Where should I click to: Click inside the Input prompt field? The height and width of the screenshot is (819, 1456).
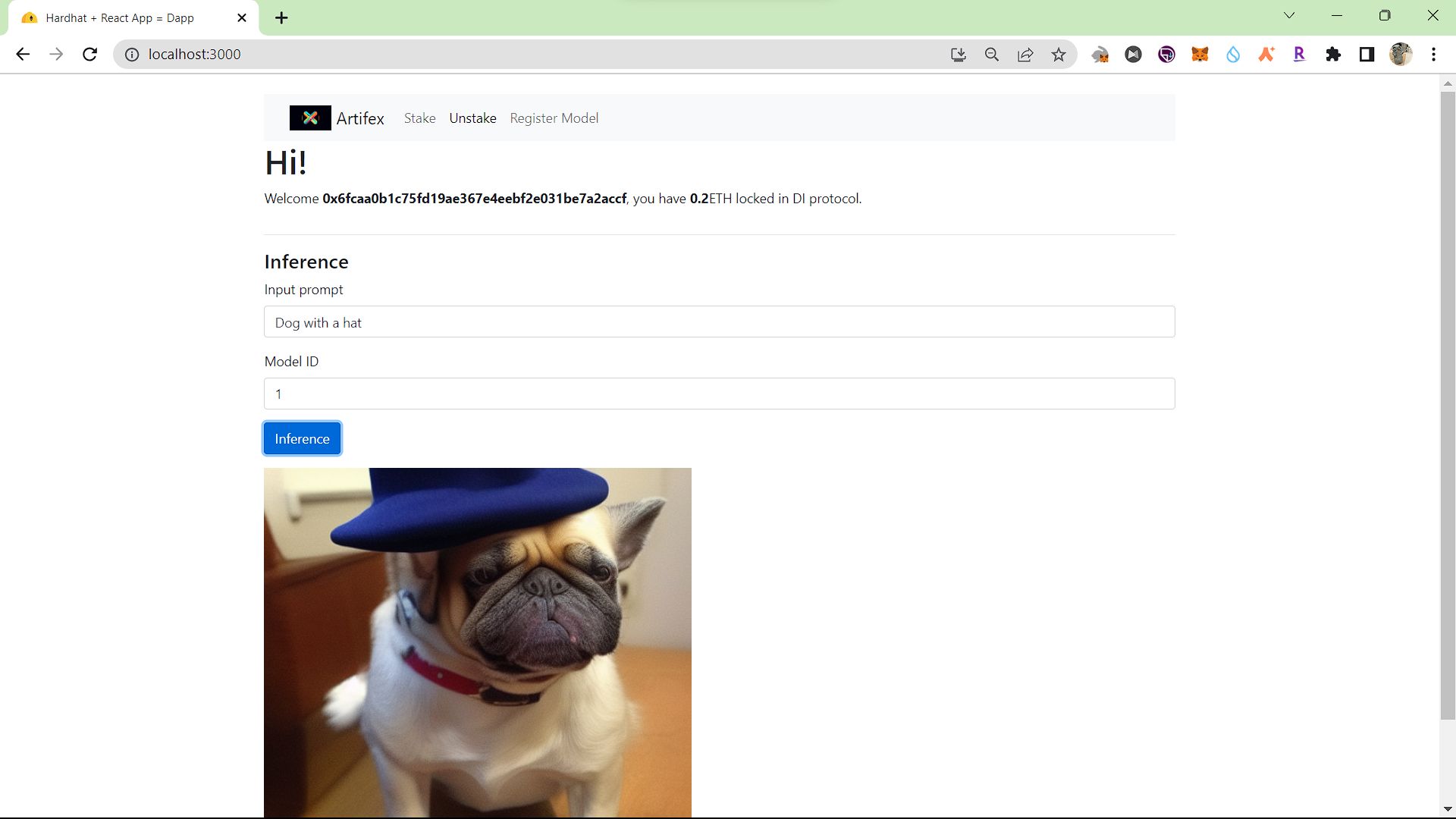point(718,322)
